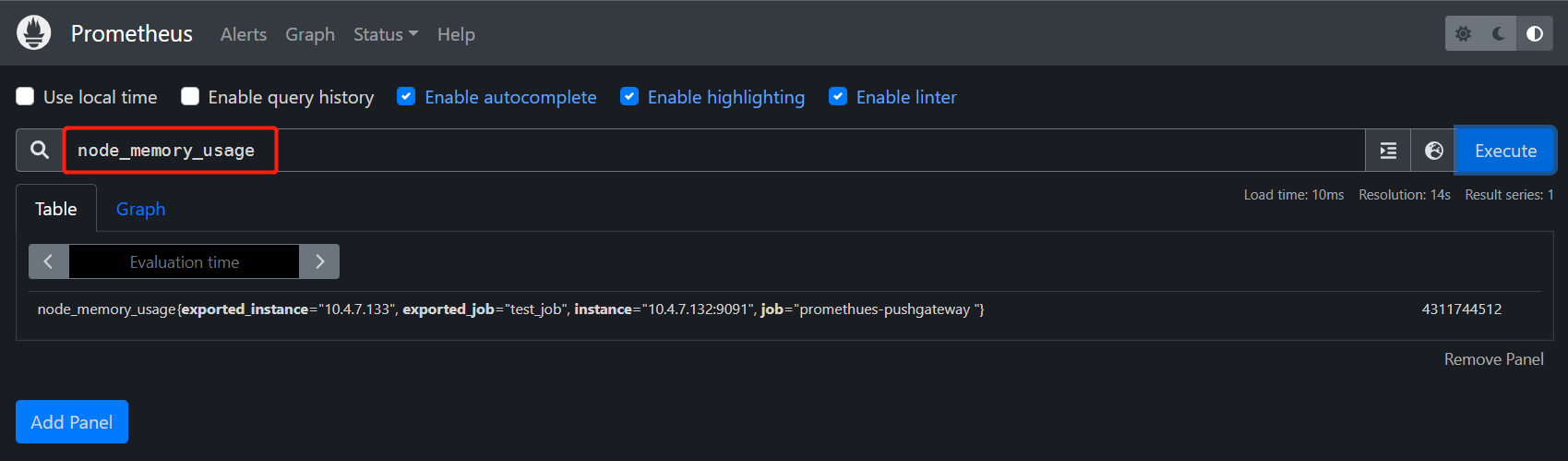
Task: Switch to the Graph tab
Action: 140,210
